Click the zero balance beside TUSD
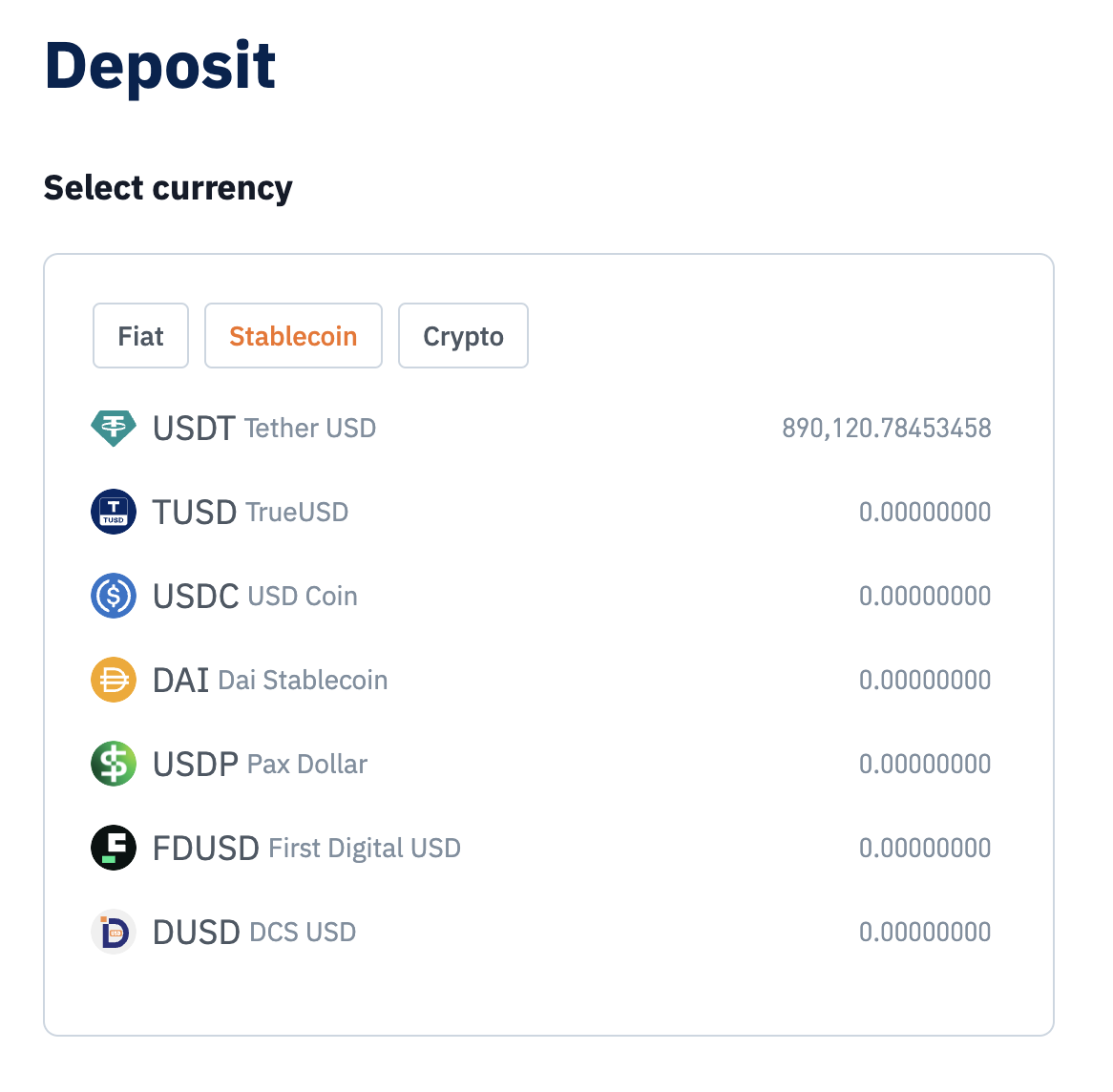Image resolution: width=1113 pixels, height=1092 pixels. pos(925,512)
